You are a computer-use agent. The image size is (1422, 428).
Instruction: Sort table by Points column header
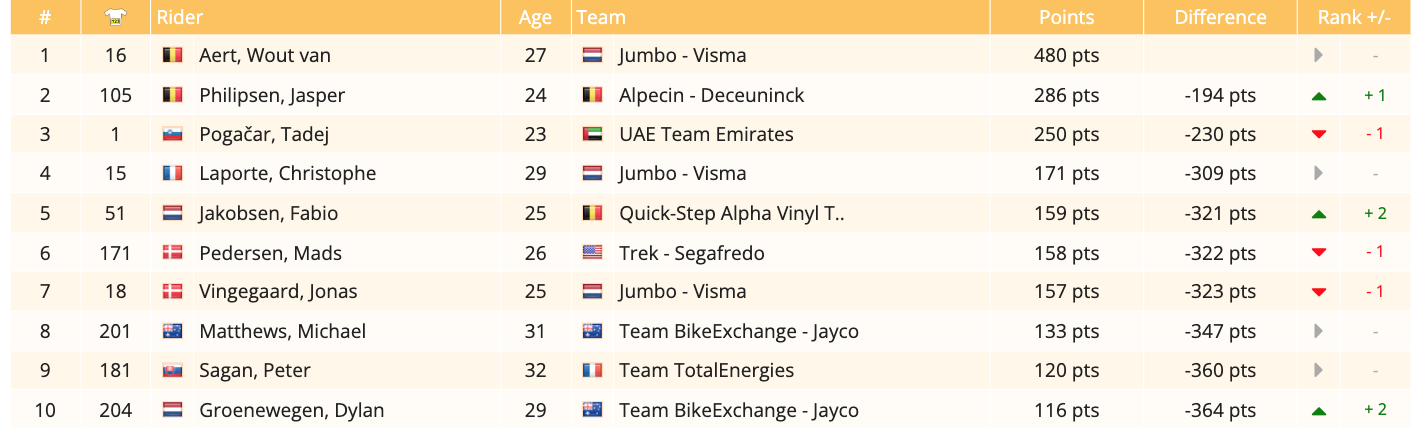(x=1066, y=17)
